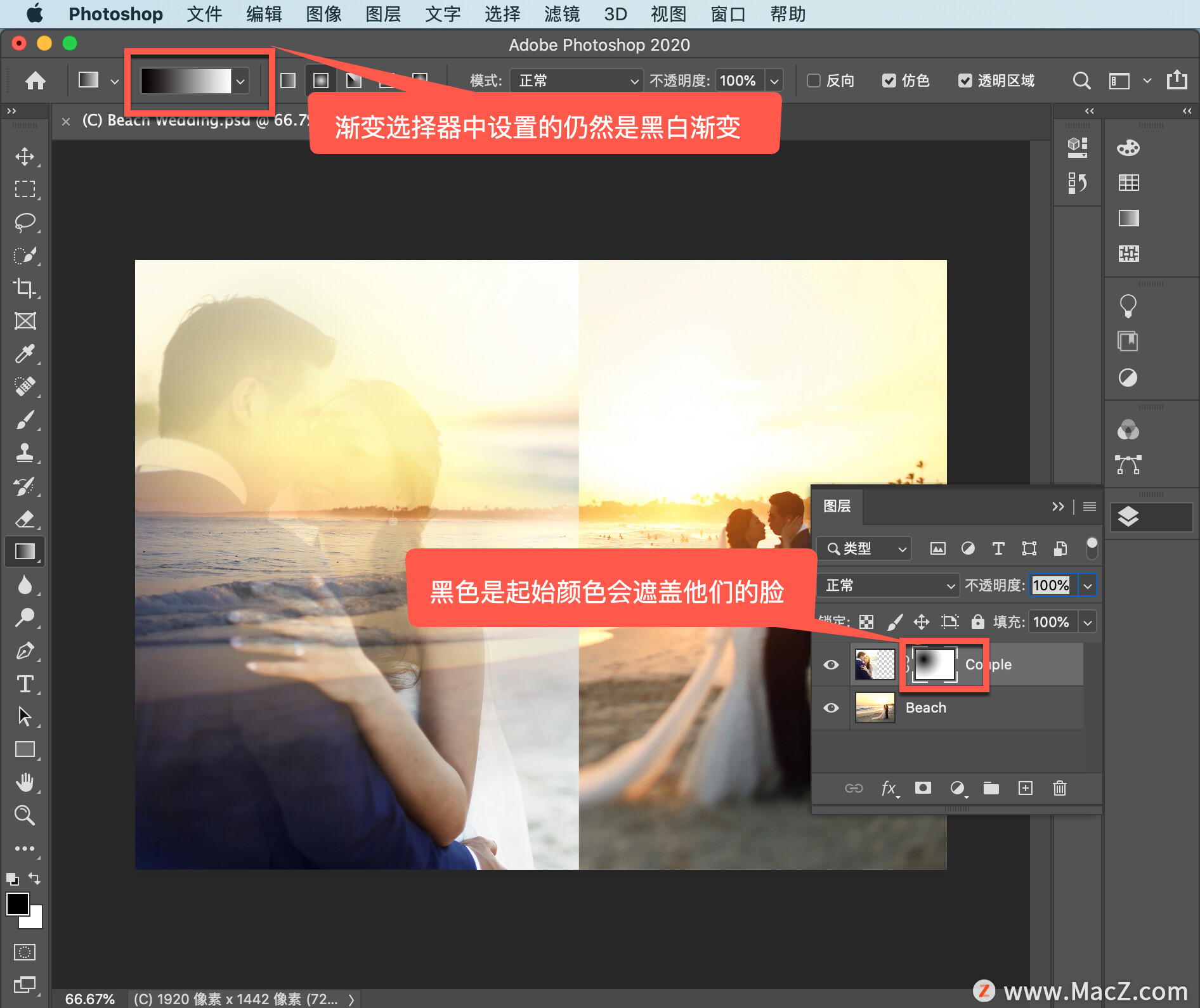Select the Brush tool
1200x1008 pixels.
click(25, 420)
